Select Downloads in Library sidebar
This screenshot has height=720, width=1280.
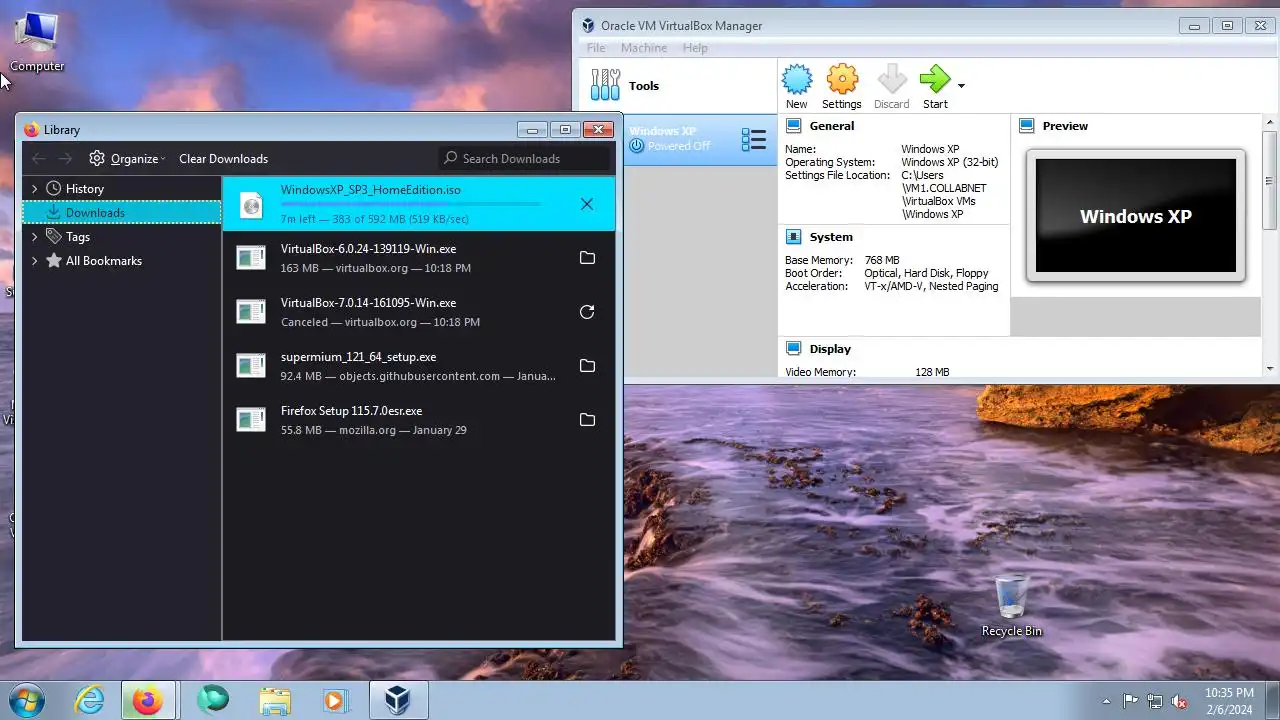pyautogui.click(x=122, y=212)
